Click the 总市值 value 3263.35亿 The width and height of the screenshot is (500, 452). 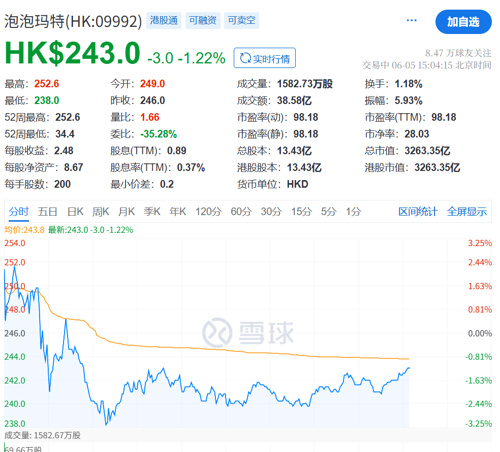click(x=427, y=151)
